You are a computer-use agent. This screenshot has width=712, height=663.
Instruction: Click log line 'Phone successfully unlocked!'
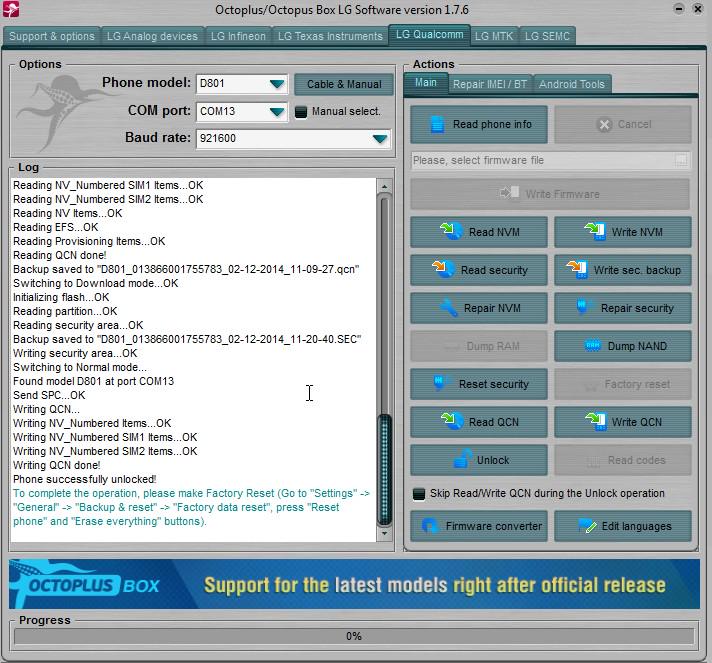tap(84, 479)
